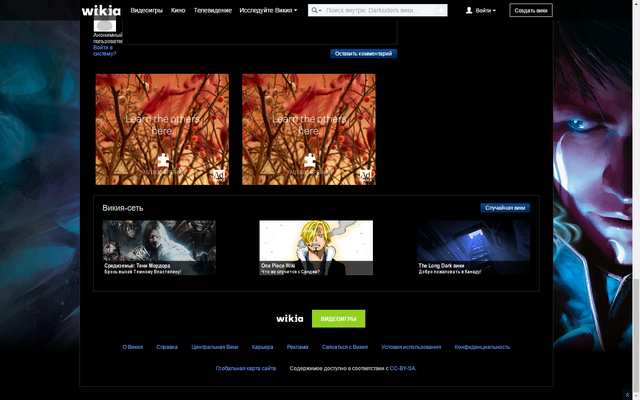
Task: Open the Видеоигры navigation item
Action: point(147,10)
